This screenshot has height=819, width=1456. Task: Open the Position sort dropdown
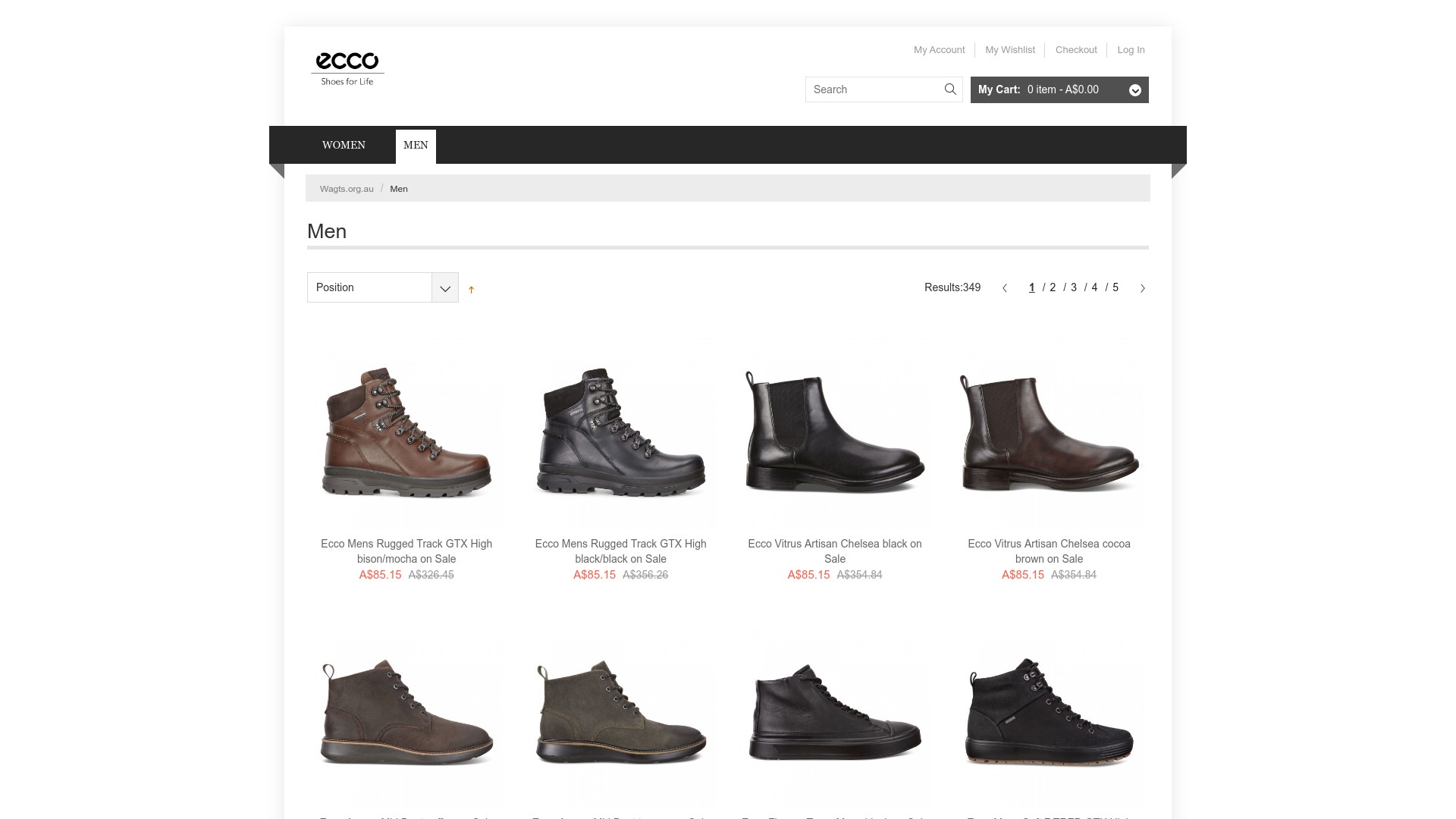click(x=383, y=287)
